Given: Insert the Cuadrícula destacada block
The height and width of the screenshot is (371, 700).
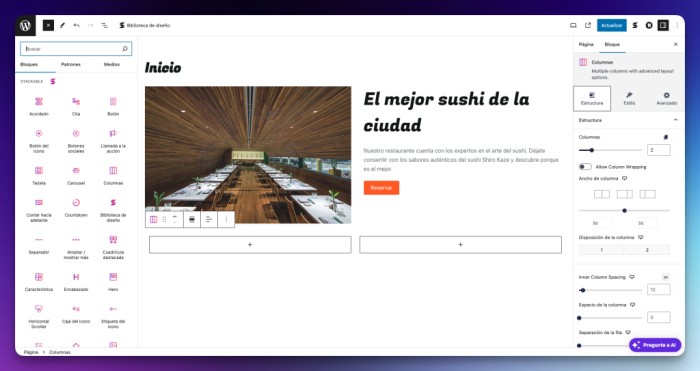Looking at the screenshot, I should pyautogui.click(x=113, y=247).
